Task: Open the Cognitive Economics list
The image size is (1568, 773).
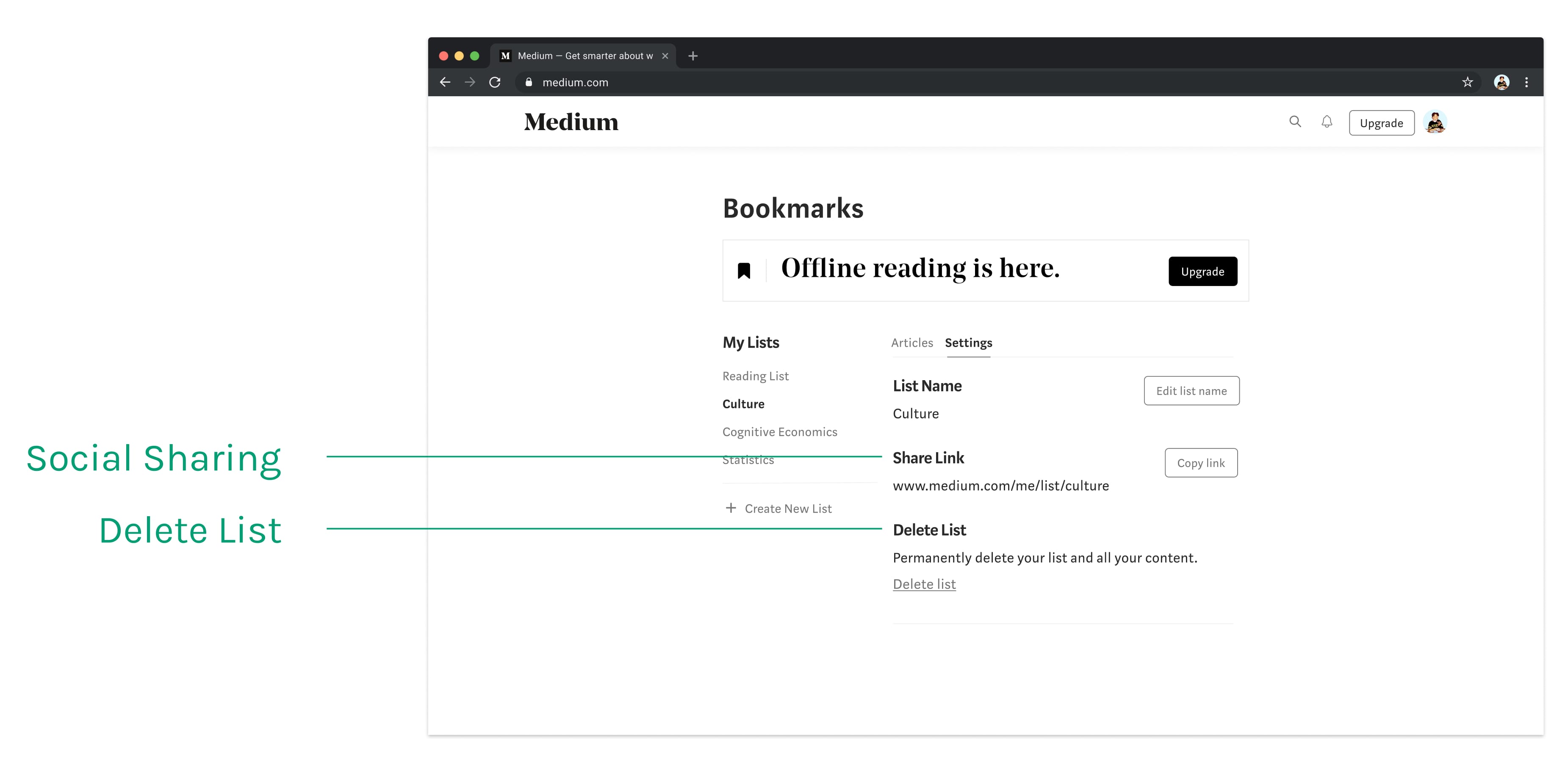Action: (780, 432)
